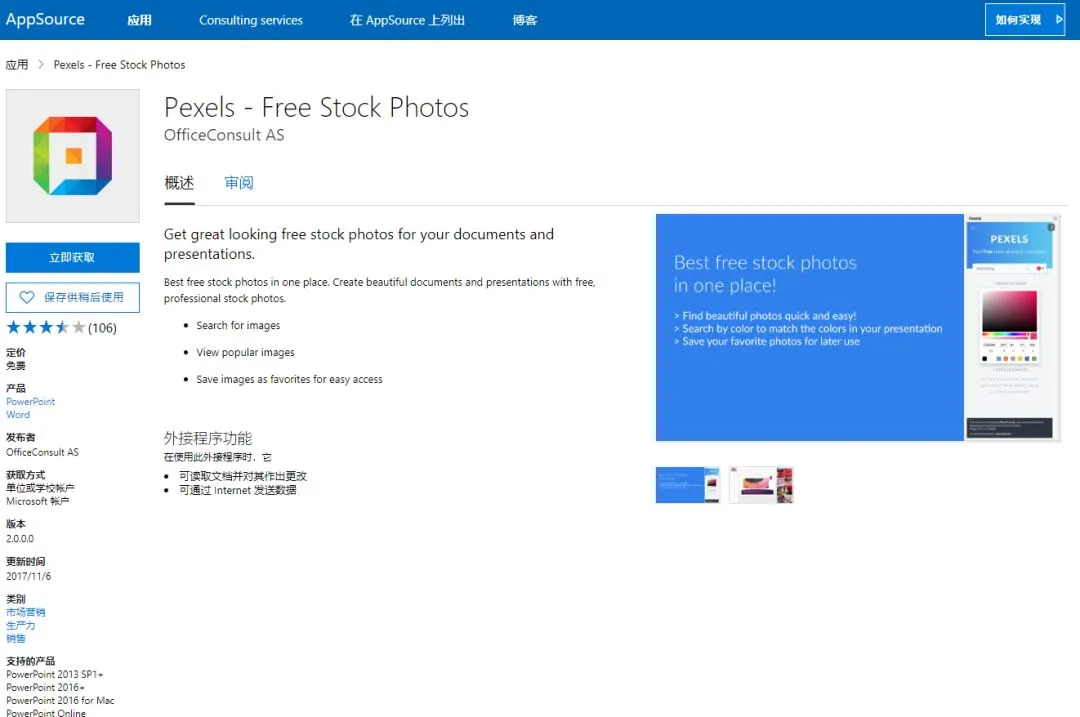Screen dimensions: 1080x717
Task: Open Consulting services in top bar
Action: click(251, 20)
